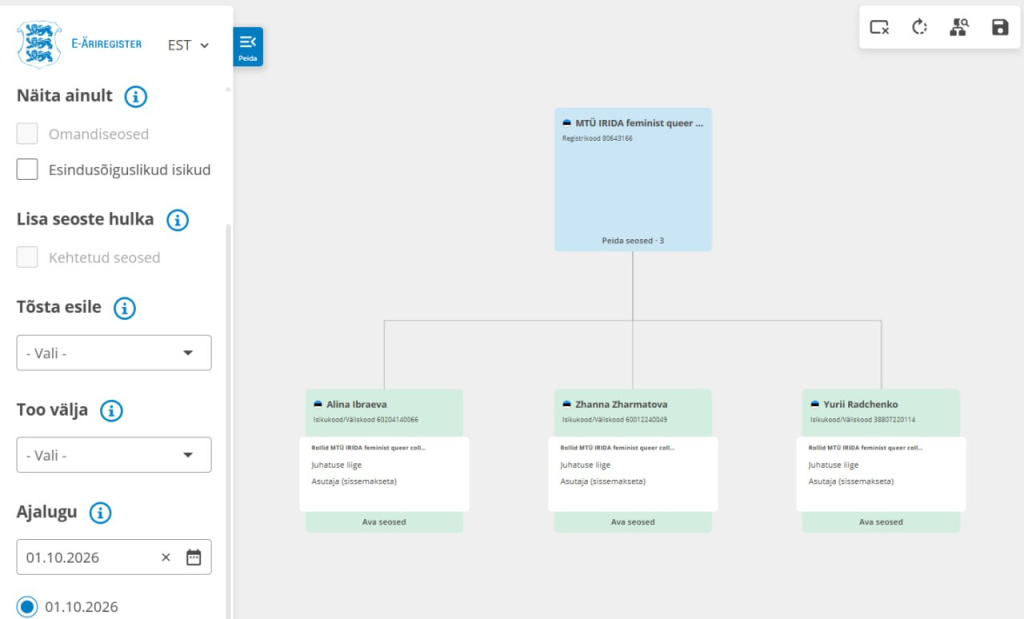Click Isikukood/Välskood 60204140066 text
The image size is (1024, 619).
pyautogui.click(x=366, y=420)
